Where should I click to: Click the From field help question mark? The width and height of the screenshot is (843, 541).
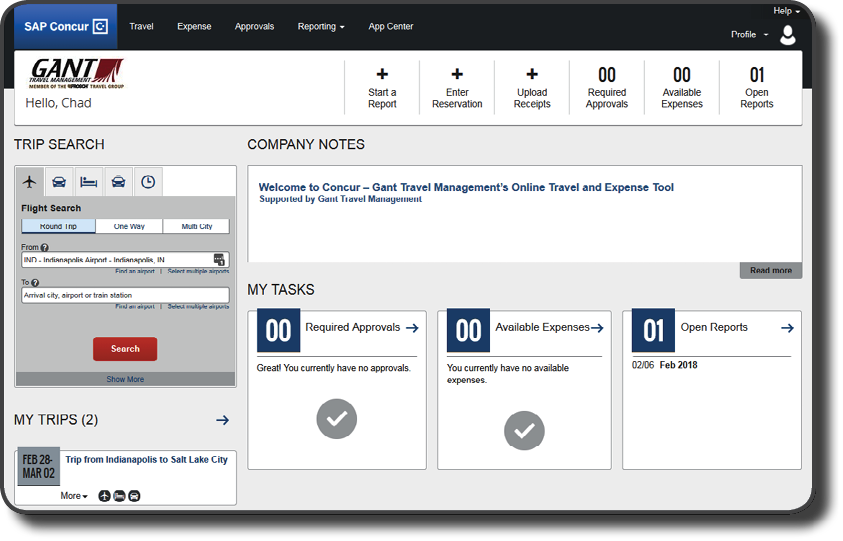pos(45,247)
